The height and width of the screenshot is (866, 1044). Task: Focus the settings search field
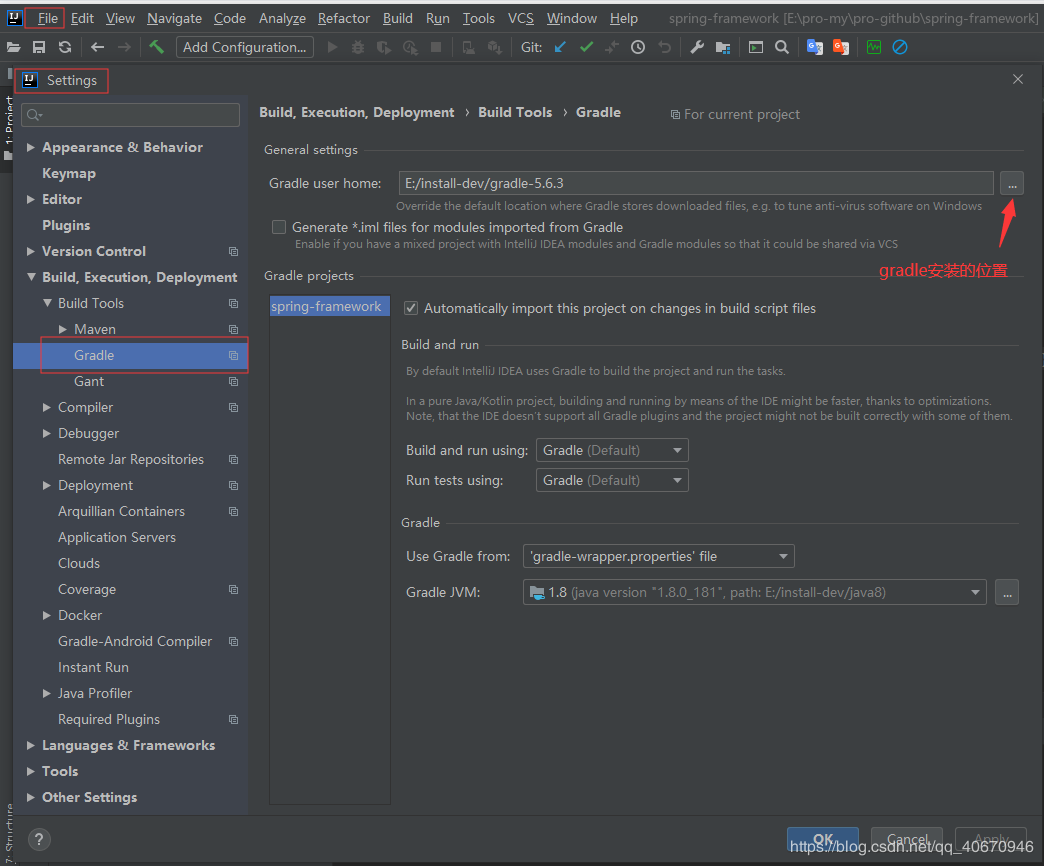click(x=130, y=115)
